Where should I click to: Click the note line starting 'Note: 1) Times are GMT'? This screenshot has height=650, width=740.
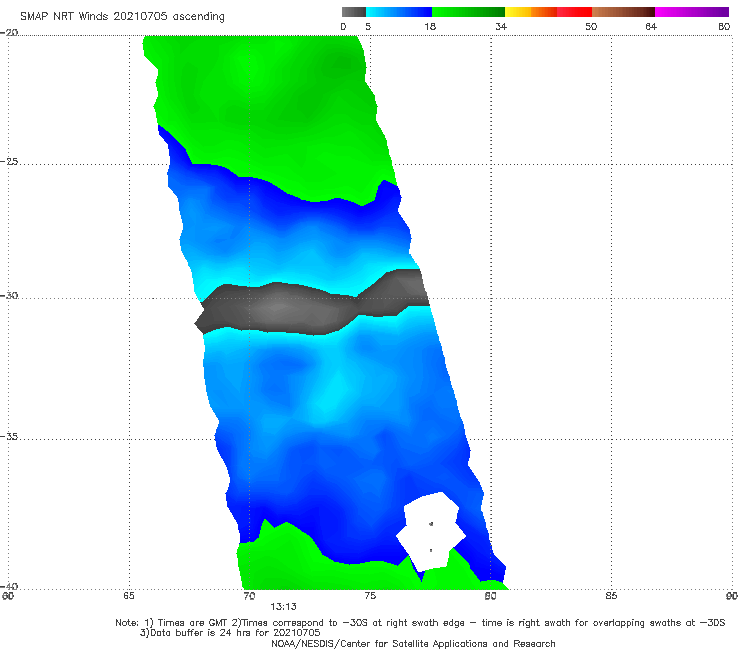(x=420, y=623)
